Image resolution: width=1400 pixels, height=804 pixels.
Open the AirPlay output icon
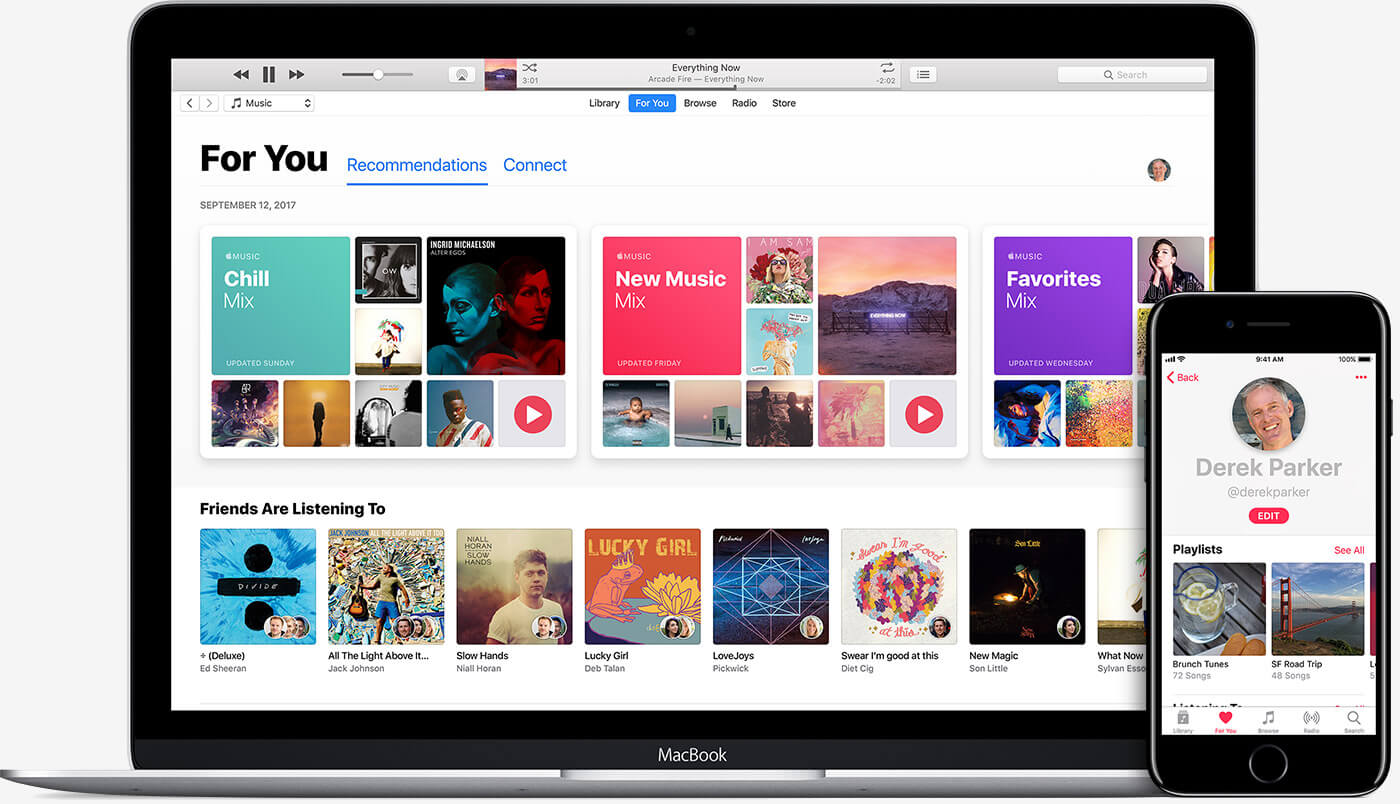pos(461,74)
